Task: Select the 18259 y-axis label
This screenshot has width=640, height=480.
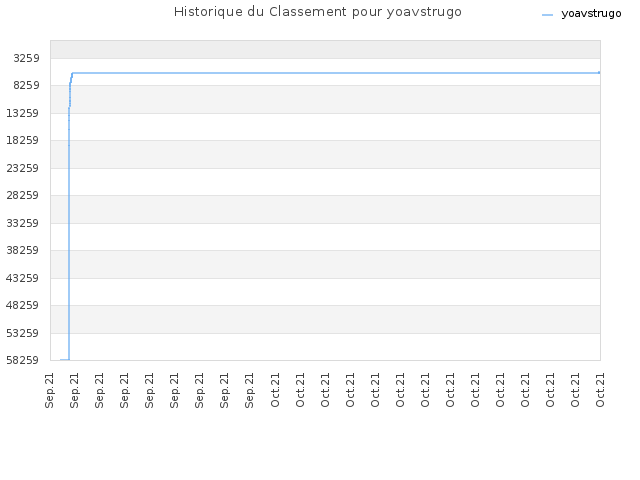Action: [x=23, y=140]
